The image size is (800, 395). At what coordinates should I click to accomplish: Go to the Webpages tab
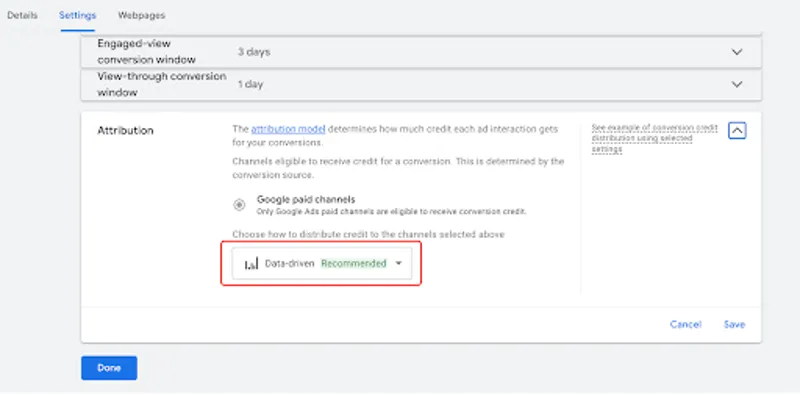pyautogui.click(x=141, y=15)
